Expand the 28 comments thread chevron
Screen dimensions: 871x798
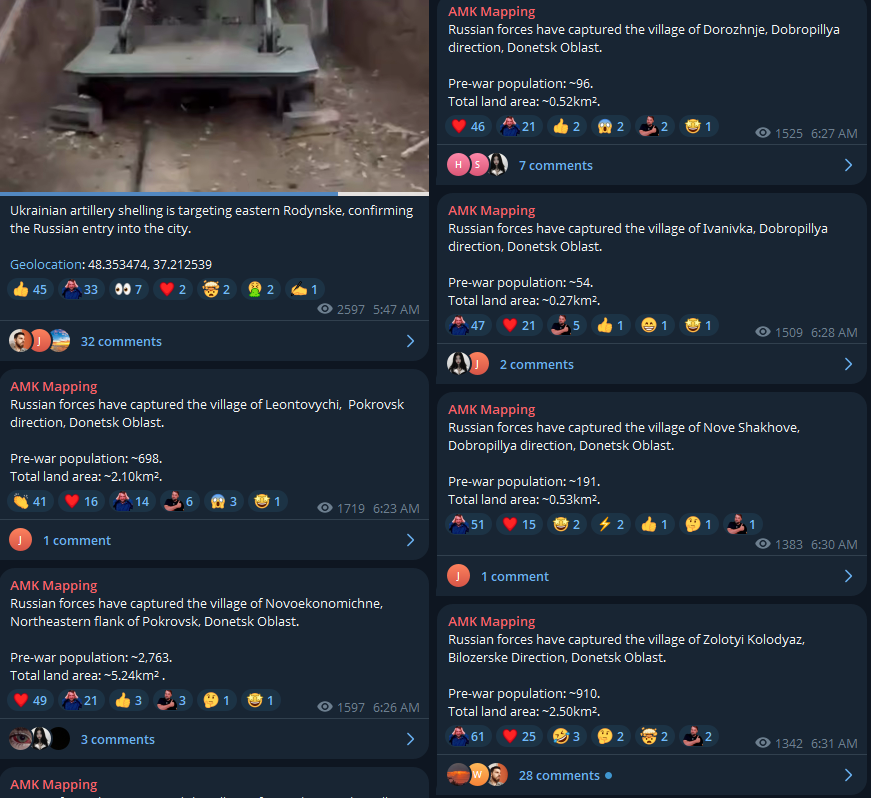(848, 775)
